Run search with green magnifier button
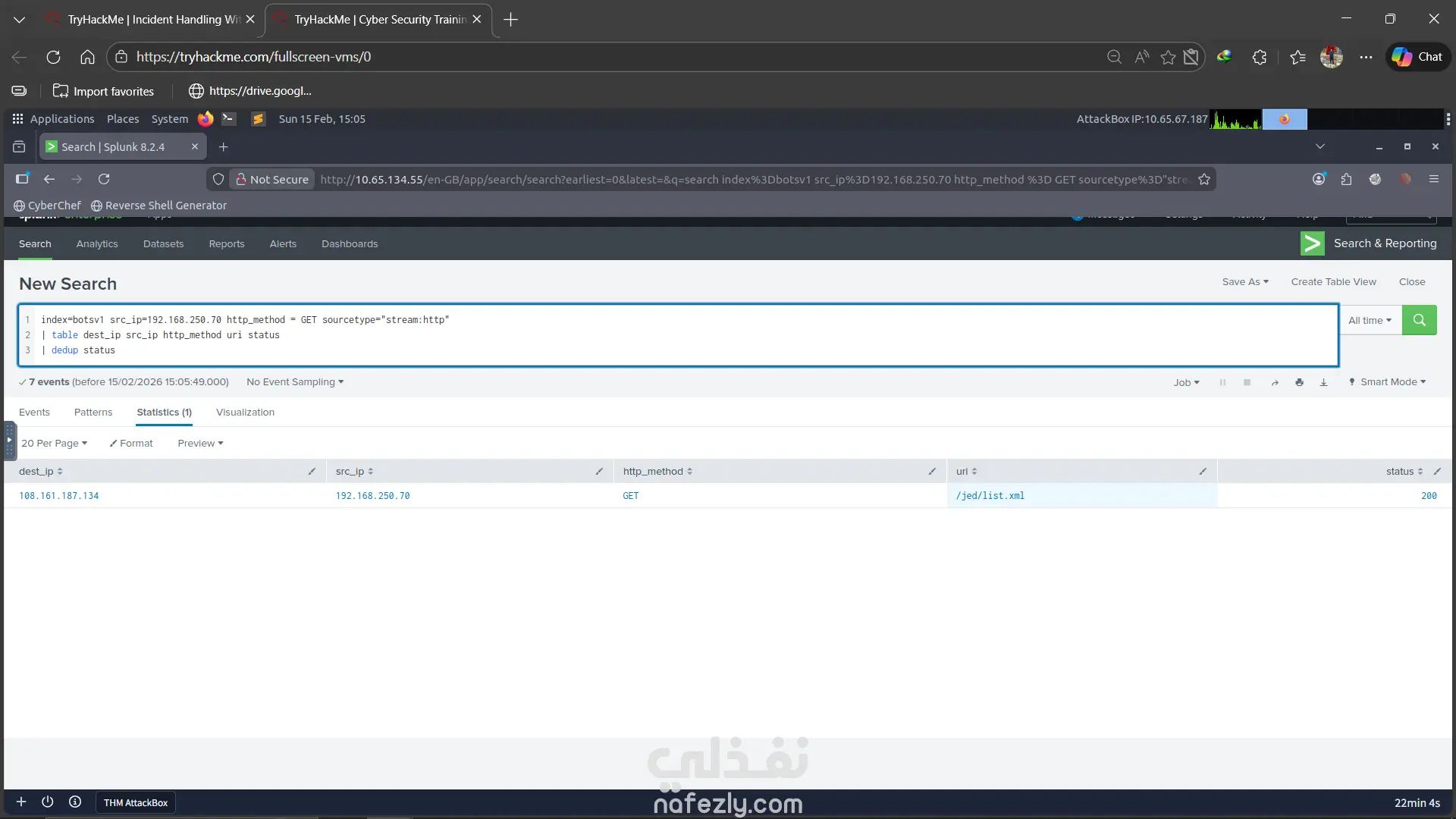The height and width of the screenshot is (819, 1456). click(x=1419, y=320)
